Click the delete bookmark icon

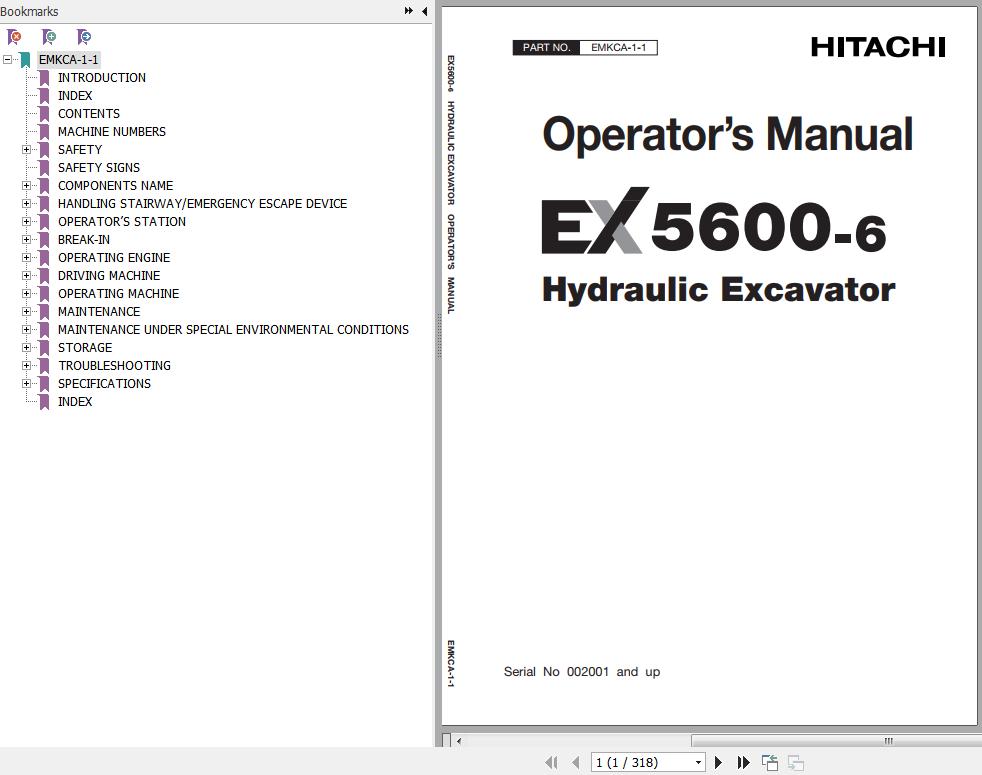tap(14, 37)
